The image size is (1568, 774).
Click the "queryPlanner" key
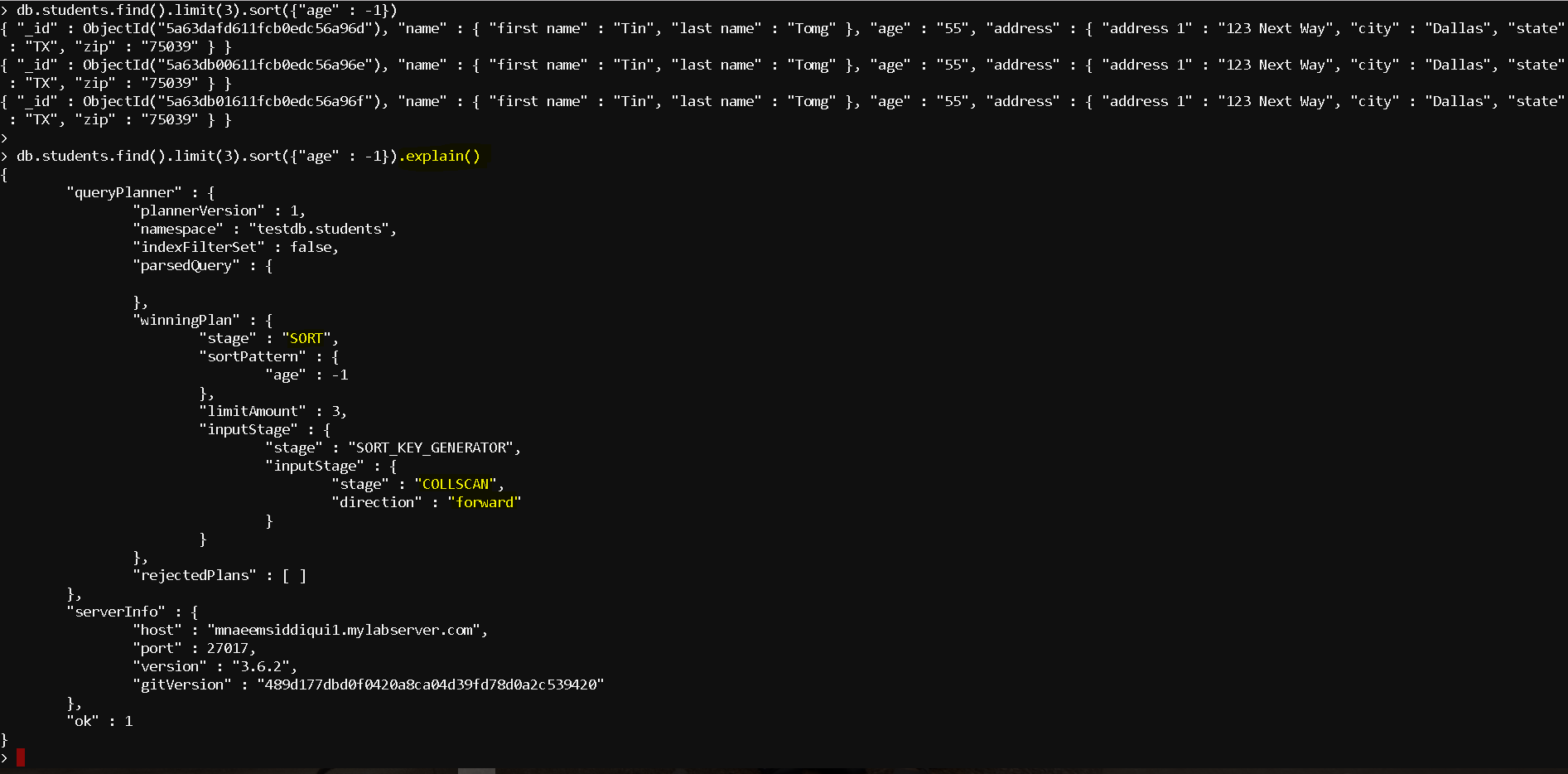point(124,192)
